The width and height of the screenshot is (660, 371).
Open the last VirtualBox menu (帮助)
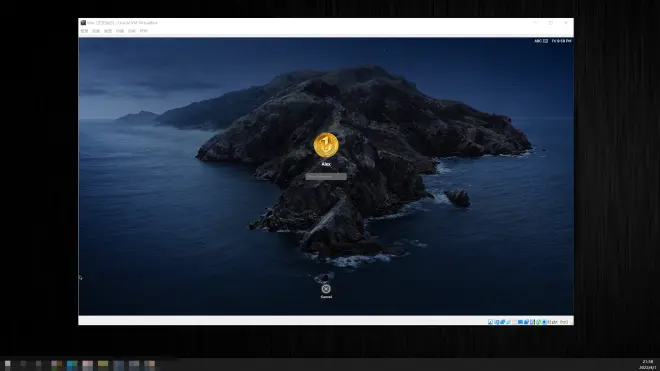(144, 31)
